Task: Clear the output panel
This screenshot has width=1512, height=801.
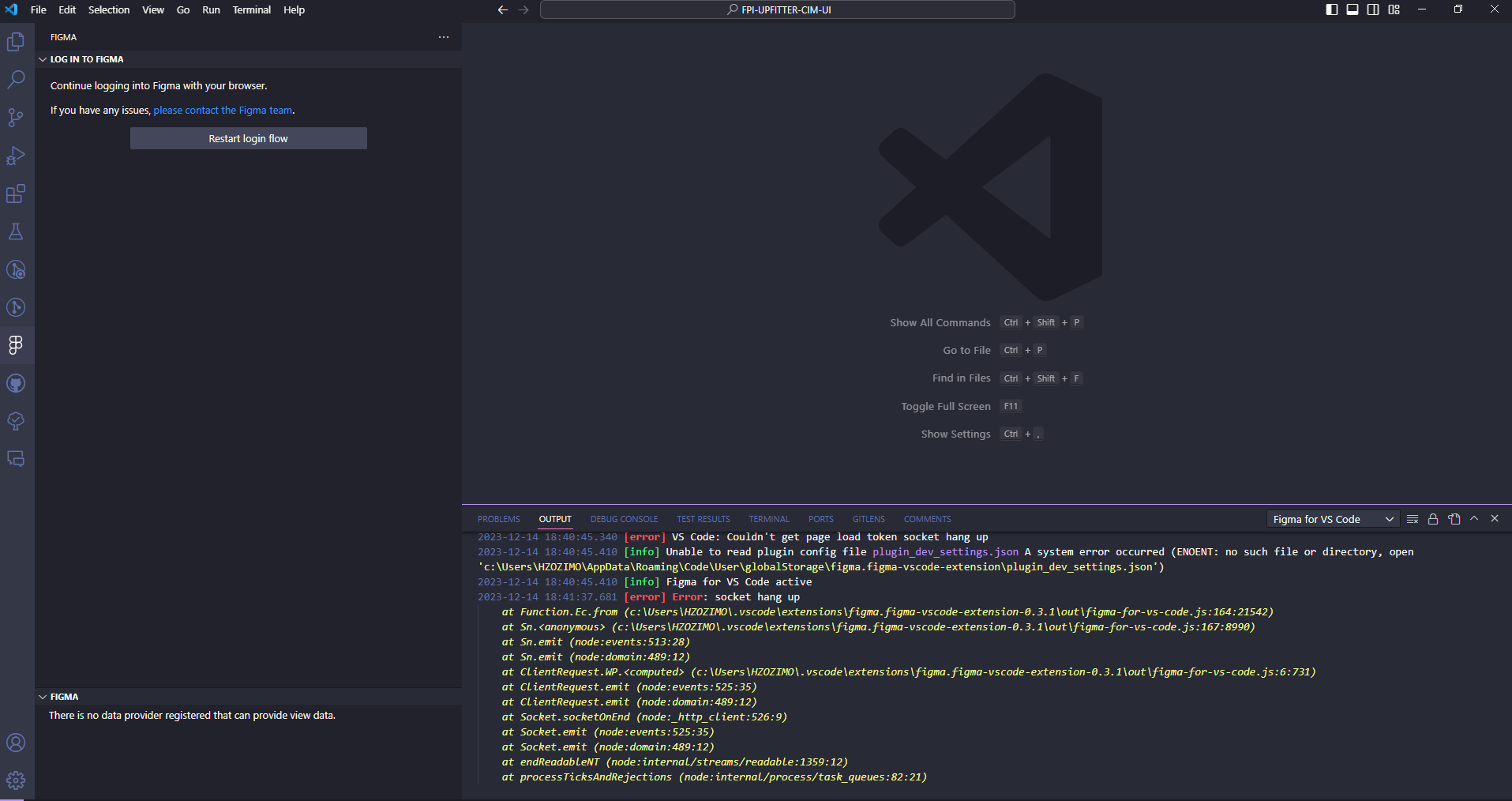Action: 1413,519
